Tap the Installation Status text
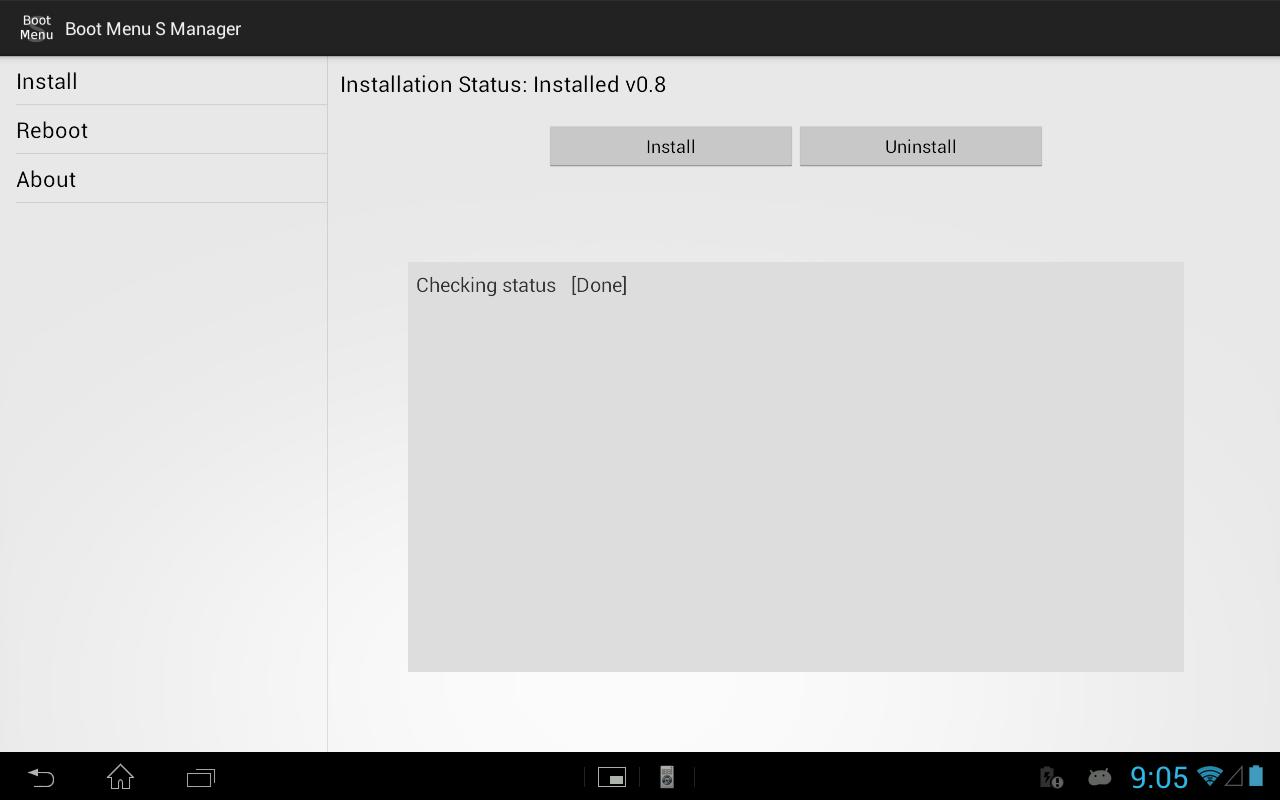 503,85
